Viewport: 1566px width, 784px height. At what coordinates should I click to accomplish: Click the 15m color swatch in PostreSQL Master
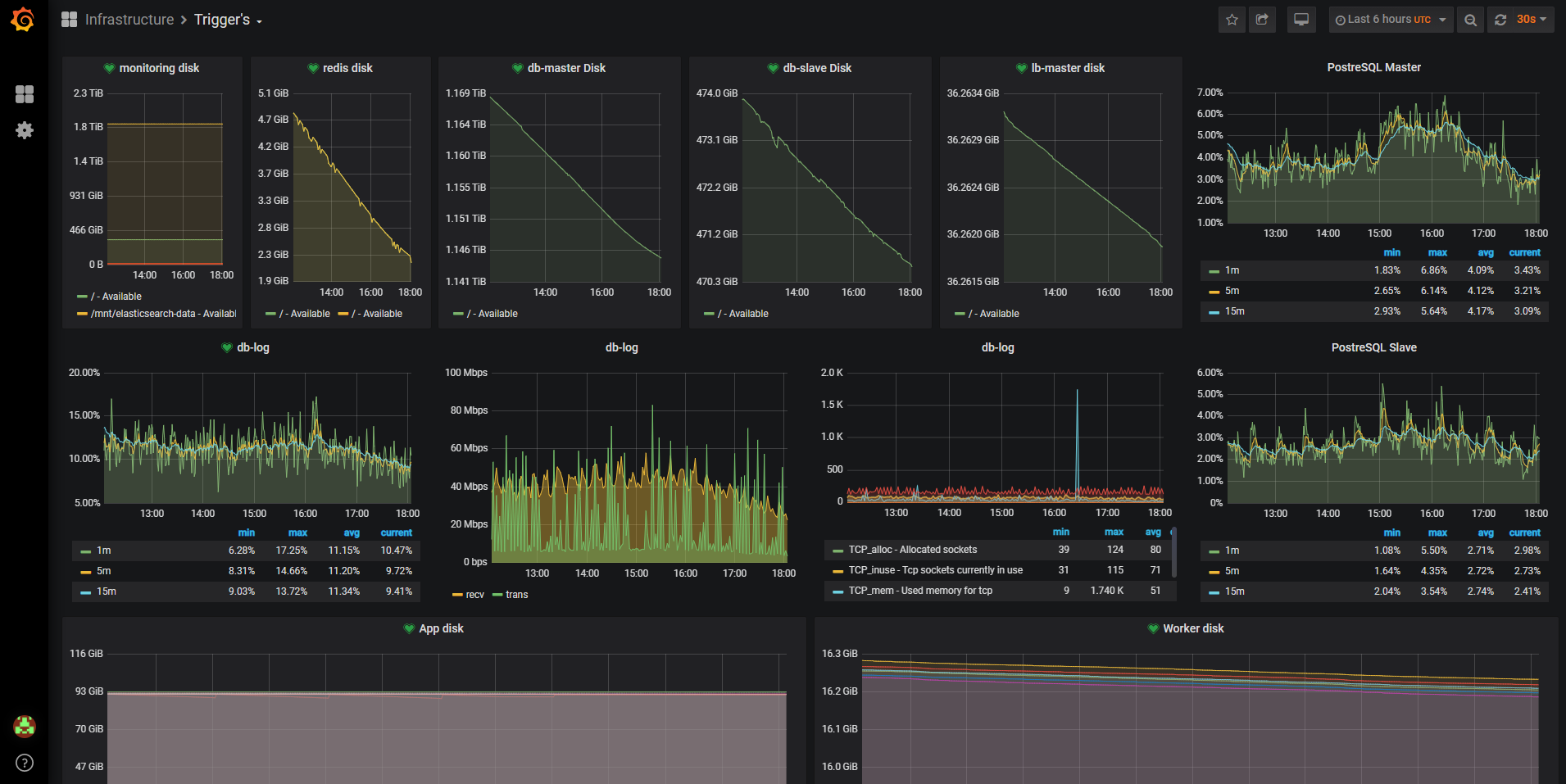[x=1214, y=312]
